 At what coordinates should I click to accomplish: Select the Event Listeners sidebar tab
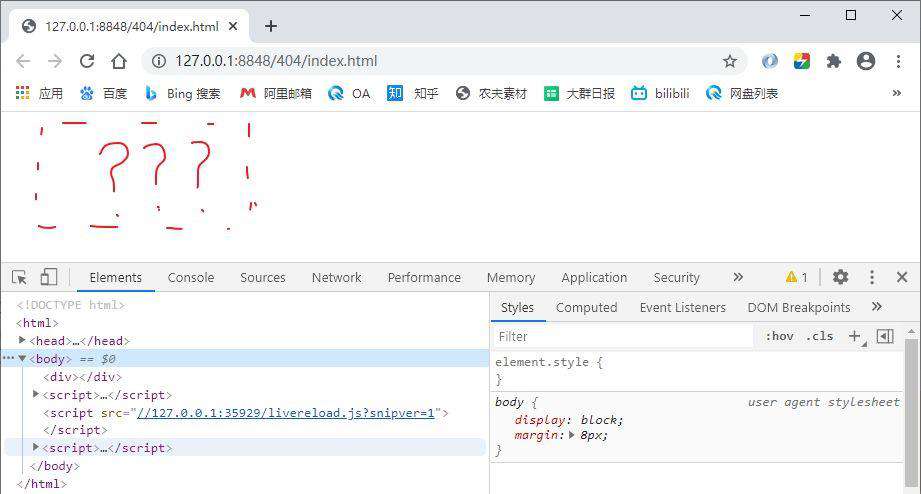pyautogui.click(x=683, y=307)
